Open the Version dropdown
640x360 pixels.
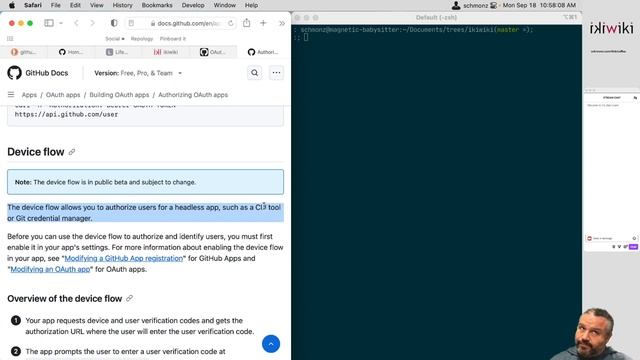[138, 73]
